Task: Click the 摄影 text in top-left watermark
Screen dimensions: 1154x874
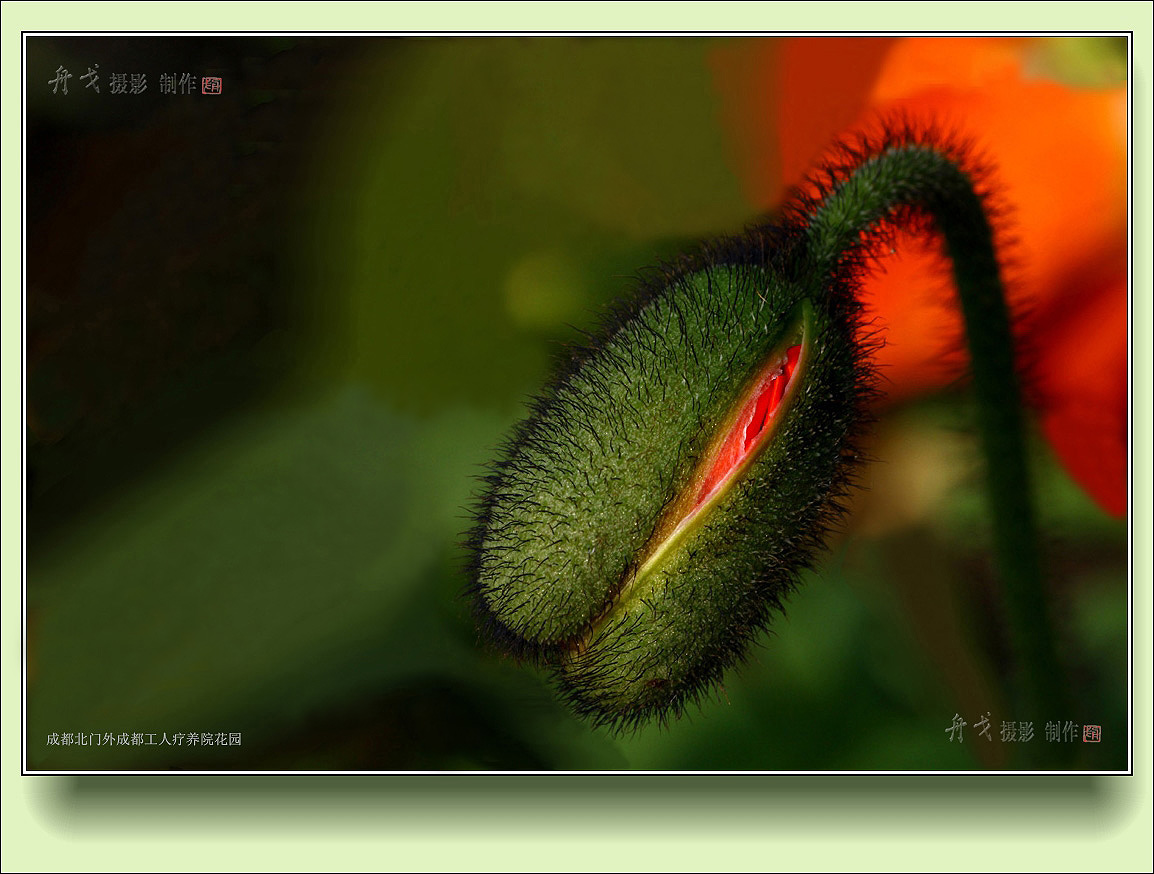Action: point(128,84)
